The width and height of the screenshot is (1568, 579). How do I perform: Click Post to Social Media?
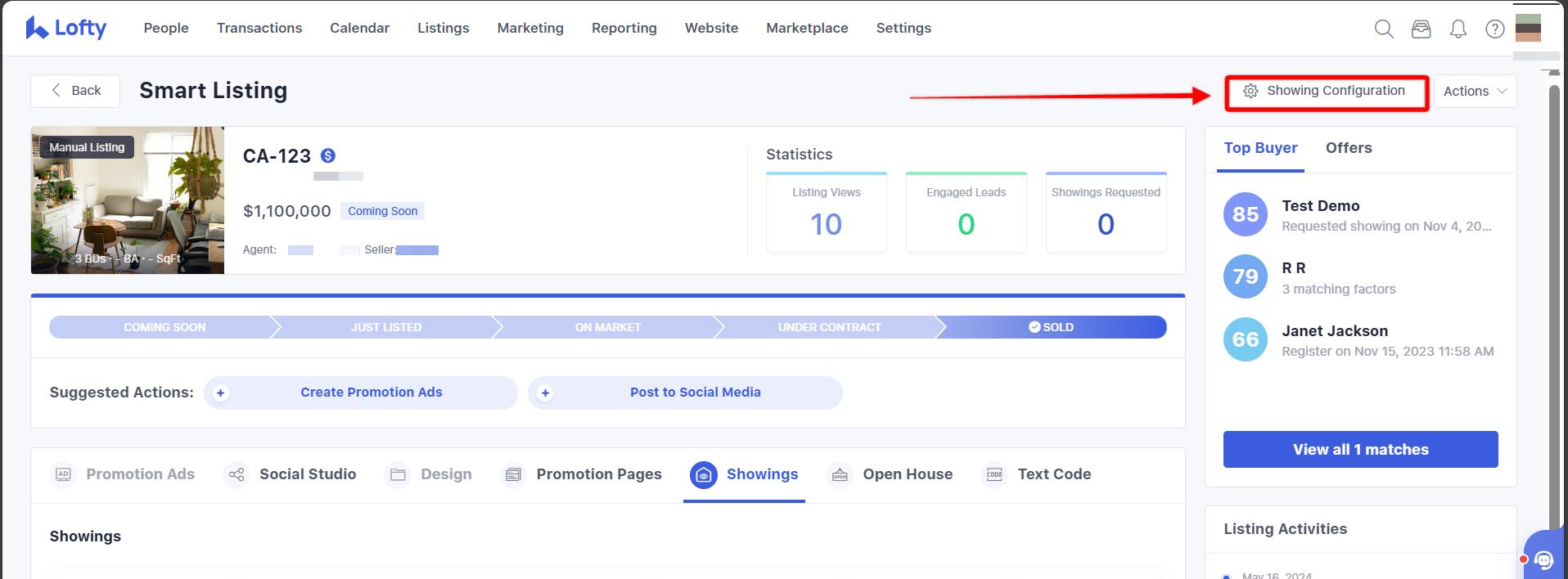coord(685,393)
